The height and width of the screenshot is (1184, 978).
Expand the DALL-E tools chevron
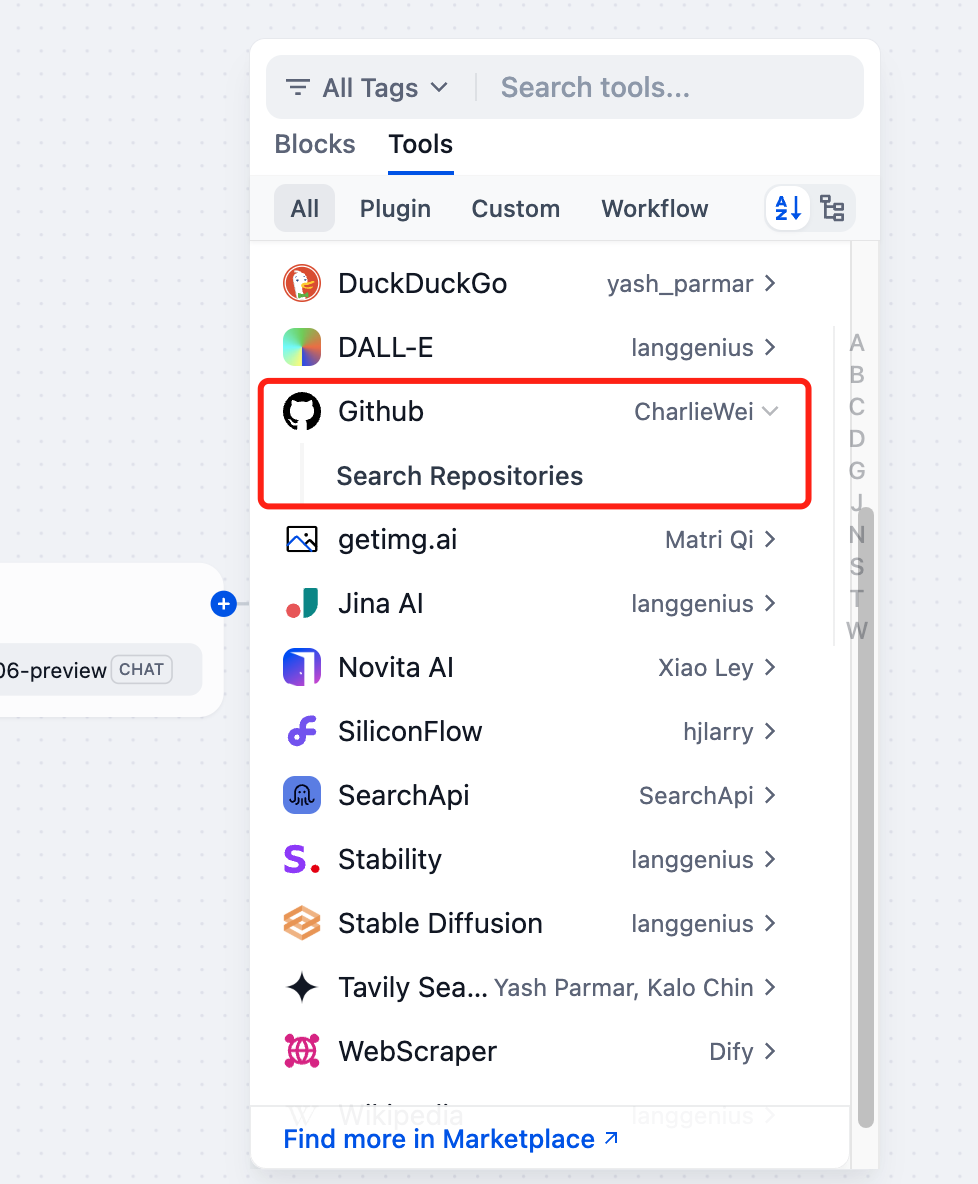[770, 347]
